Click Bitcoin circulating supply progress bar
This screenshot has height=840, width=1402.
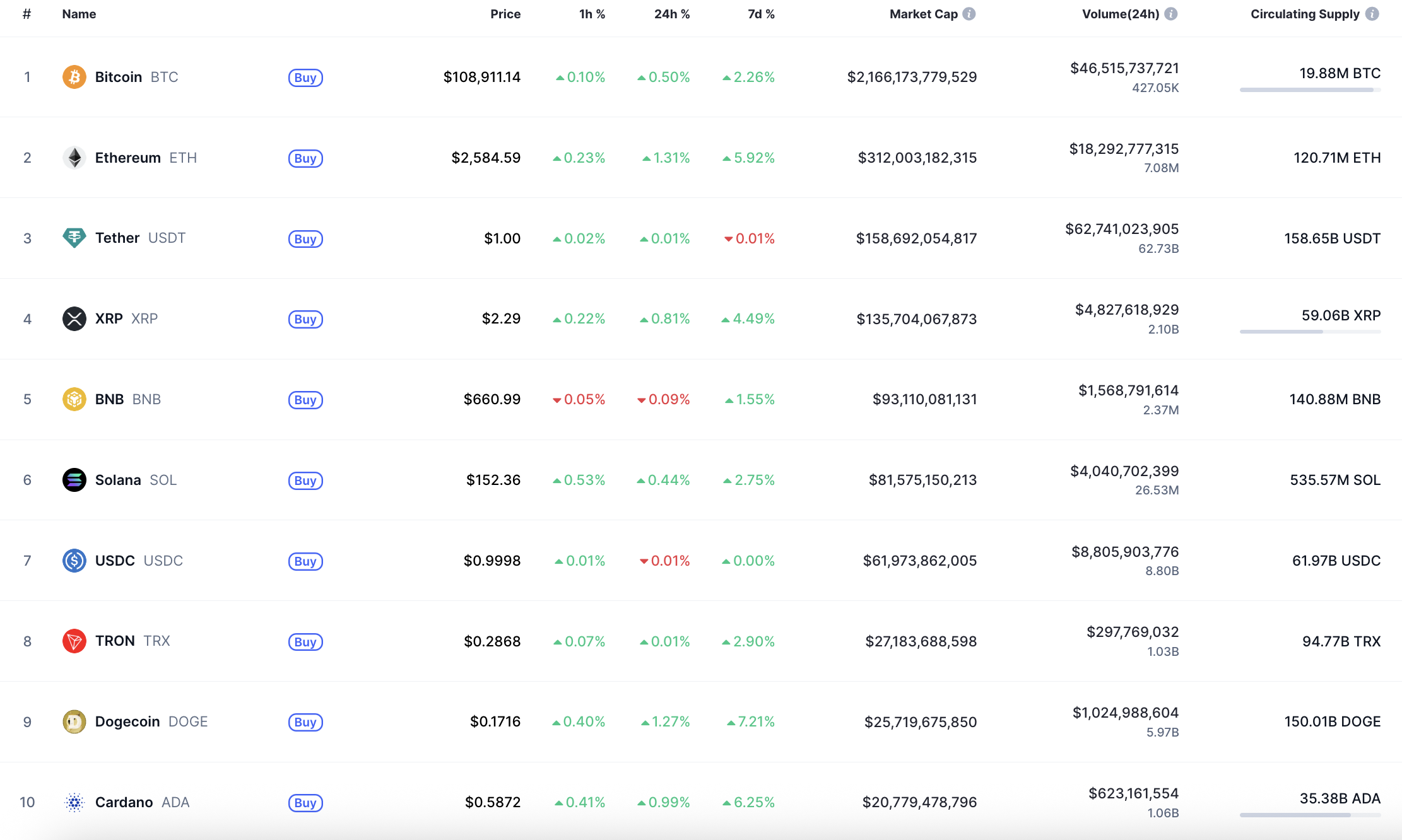pyautogui.click(x=1310, y=90)
